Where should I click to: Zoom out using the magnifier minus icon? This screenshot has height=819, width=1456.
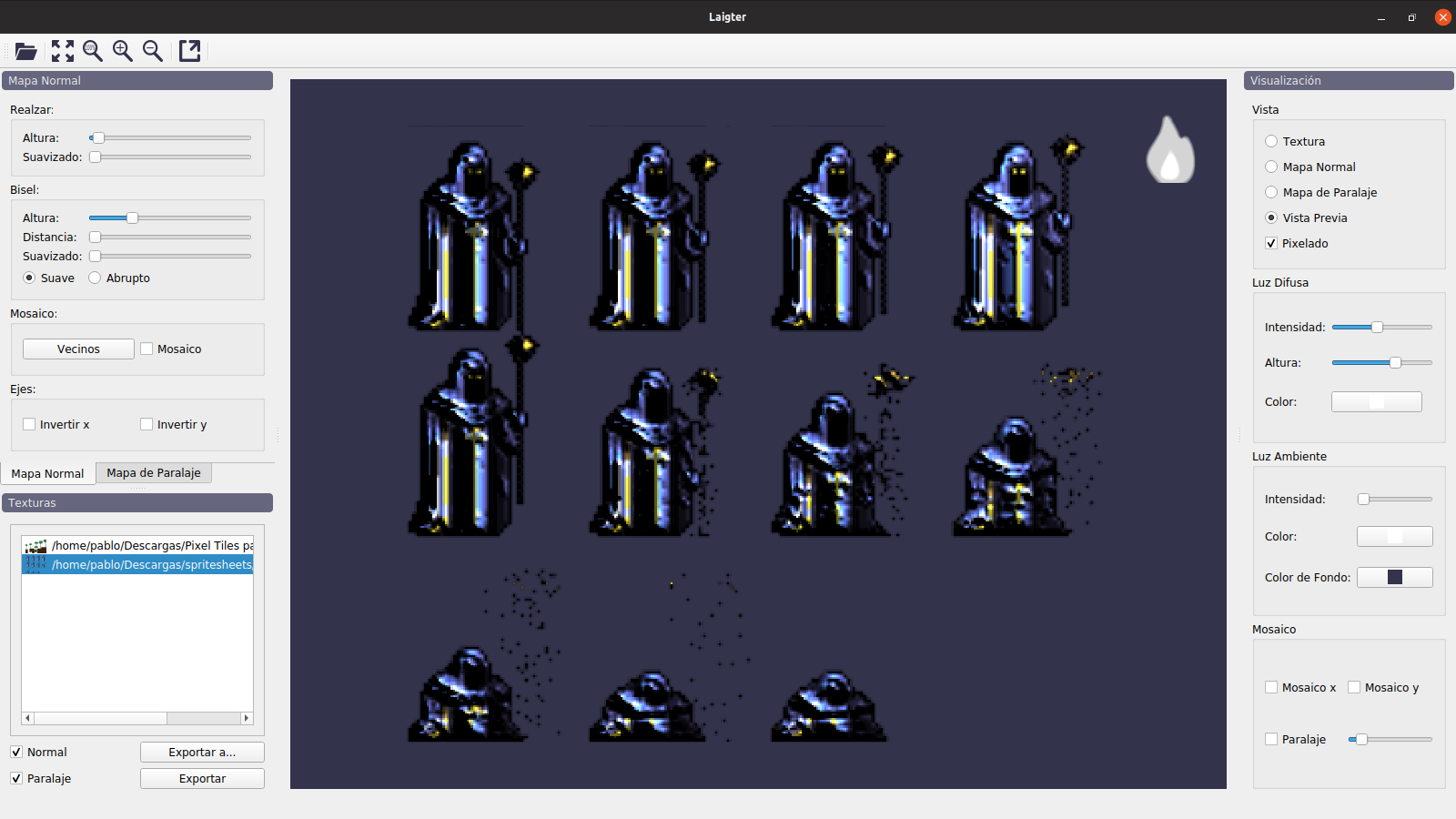tap(153, 51)
